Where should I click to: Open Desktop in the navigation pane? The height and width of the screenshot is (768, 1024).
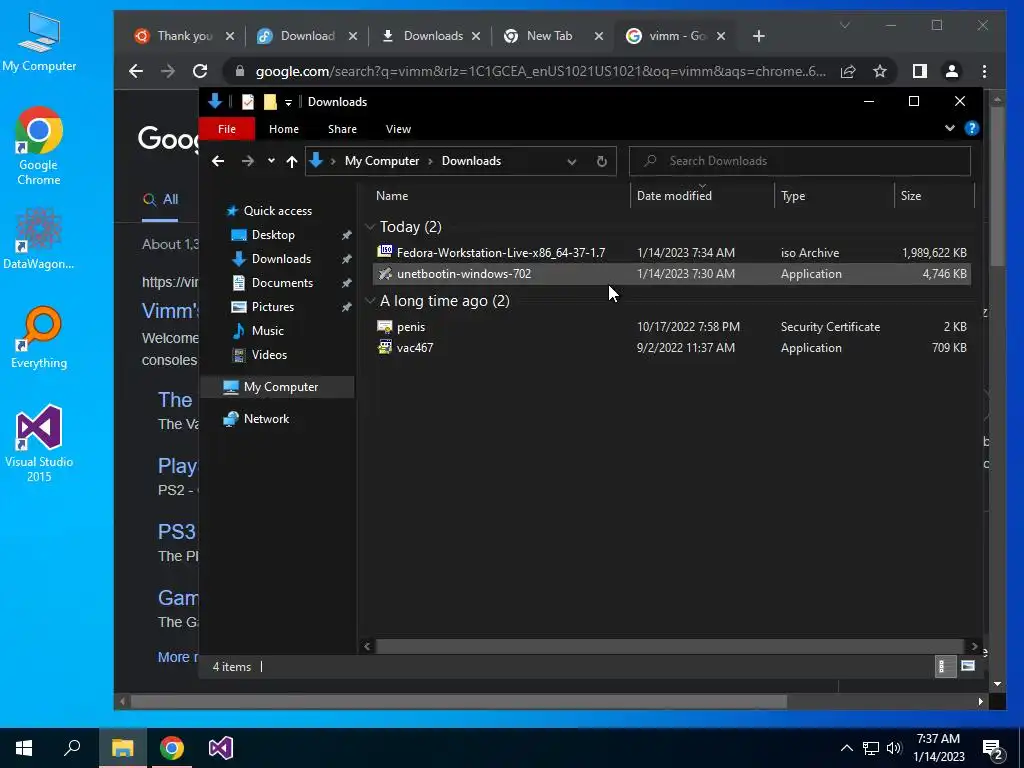(273, 234)
